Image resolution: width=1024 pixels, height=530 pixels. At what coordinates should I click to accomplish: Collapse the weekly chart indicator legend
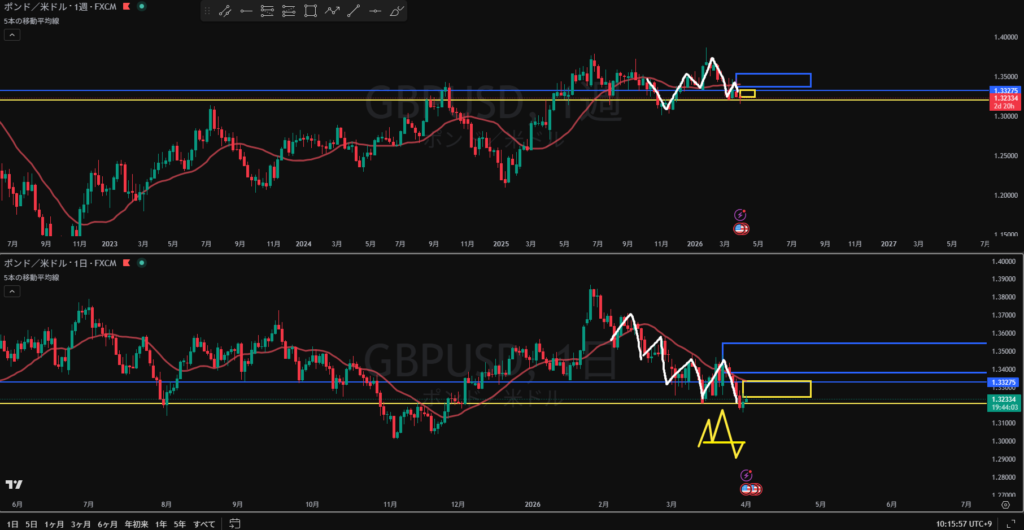11,34
